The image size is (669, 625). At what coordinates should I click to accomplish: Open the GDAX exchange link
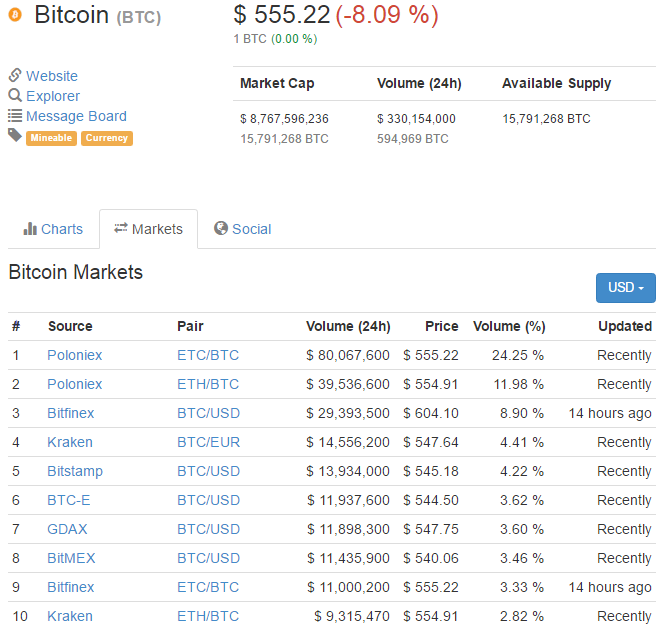coord(67,529)
